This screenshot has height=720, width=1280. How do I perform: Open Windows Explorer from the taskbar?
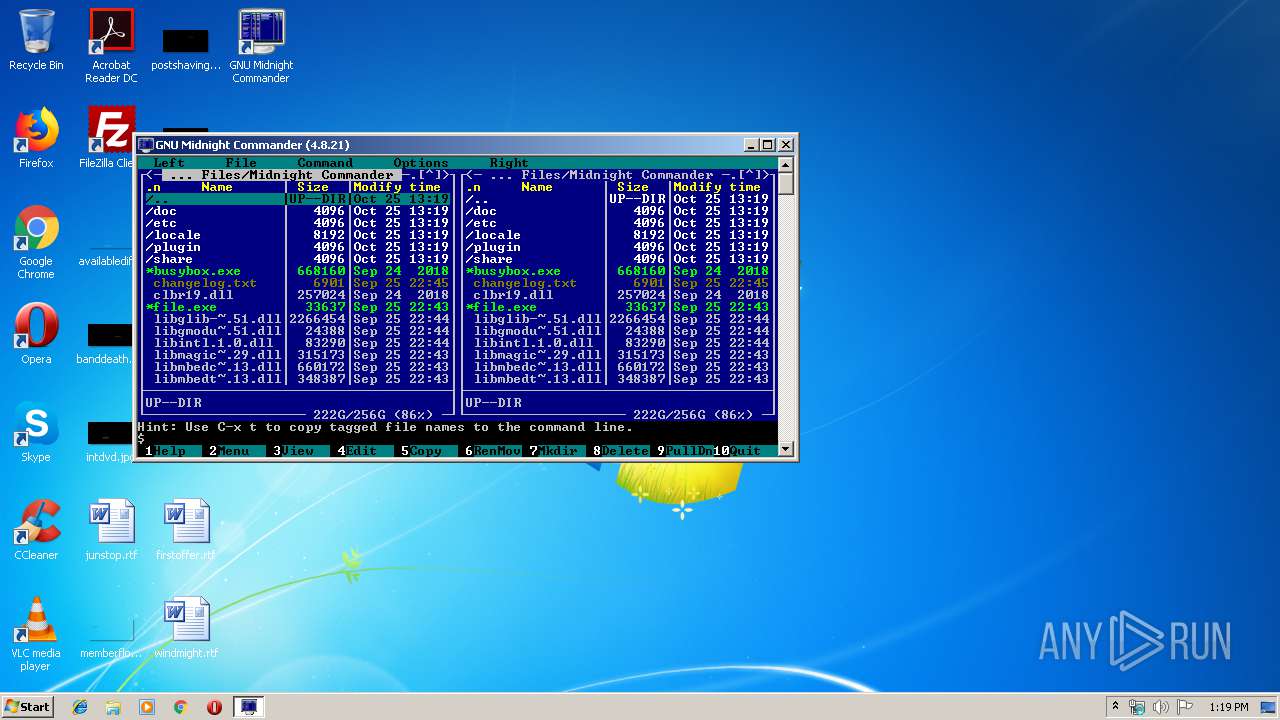[113, 707]
